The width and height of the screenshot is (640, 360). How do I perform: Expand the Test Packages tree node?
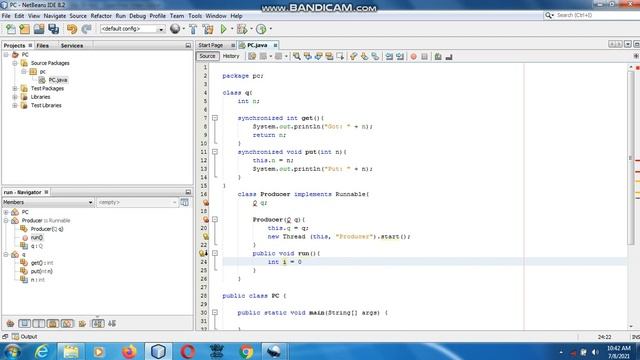click(x=15, y=89)
